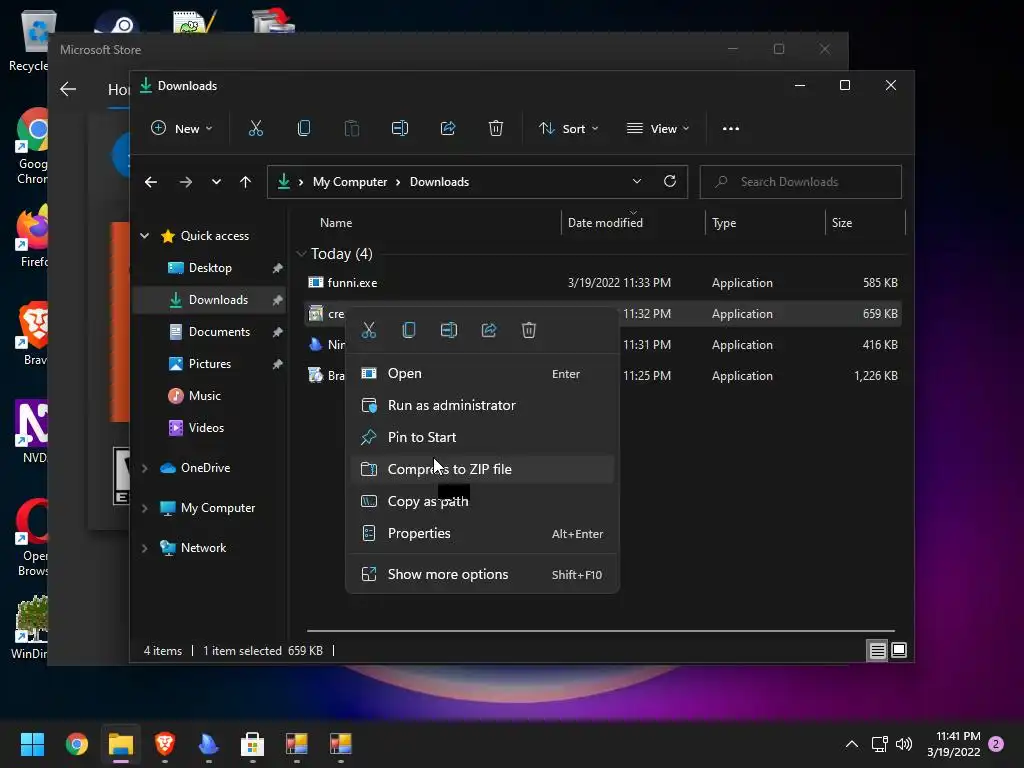This screenshot has width=1024, height=768.
Task: Select Run as administrator
Action: pyautogui.click(x=483, y=406)
